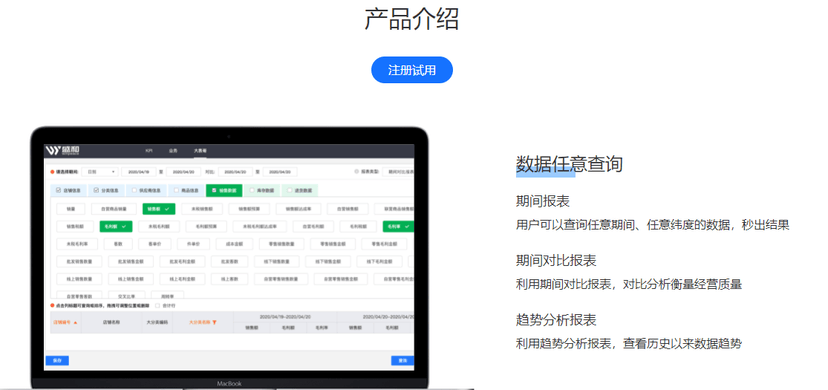Click the filter funnel icon on 大分类名称
This screenshot has height=390, width=828.
coord(214,322)
